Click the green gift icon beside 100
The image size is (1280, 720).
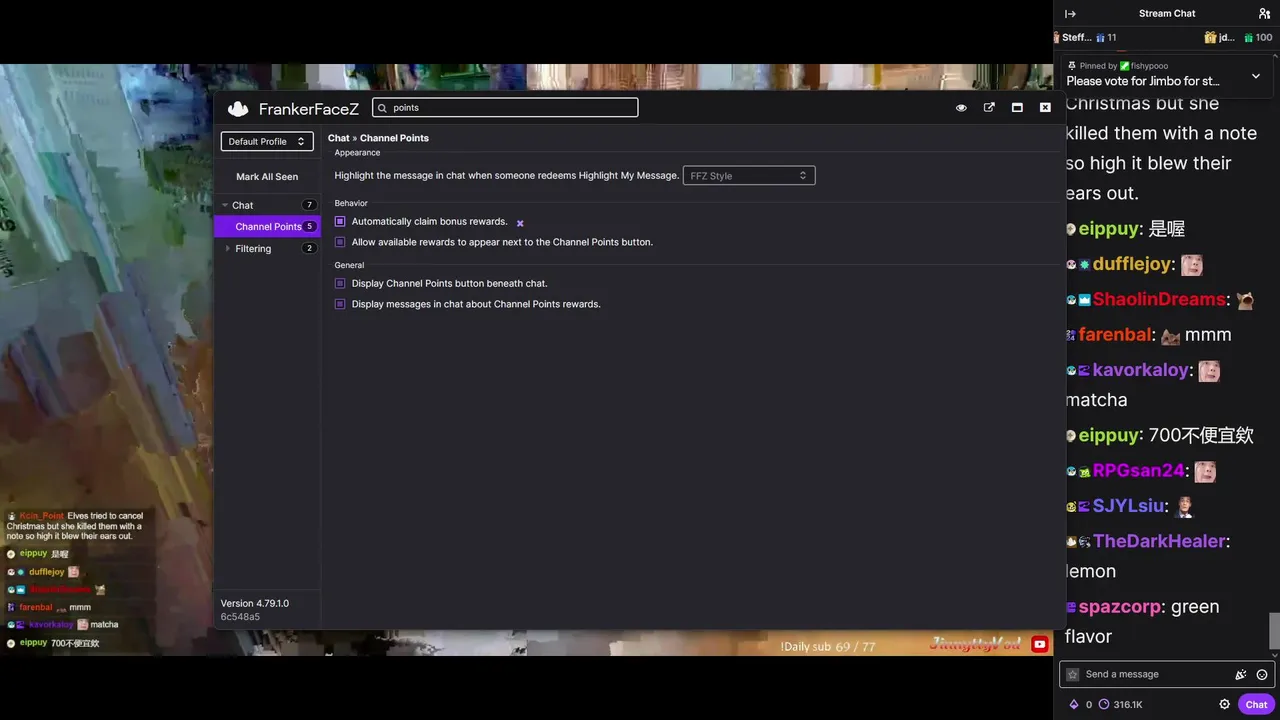pyautogui.click(x=1249, y=38)
